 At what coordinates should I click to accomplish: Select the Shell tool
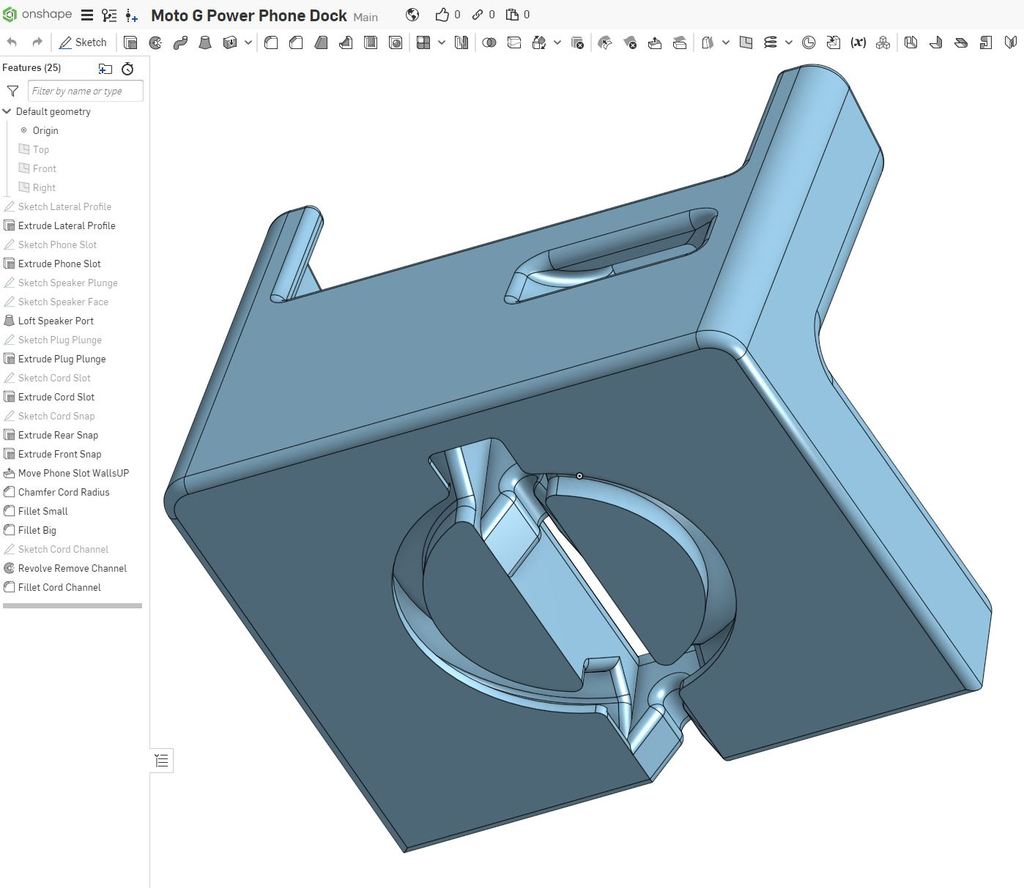click(369, 42)
